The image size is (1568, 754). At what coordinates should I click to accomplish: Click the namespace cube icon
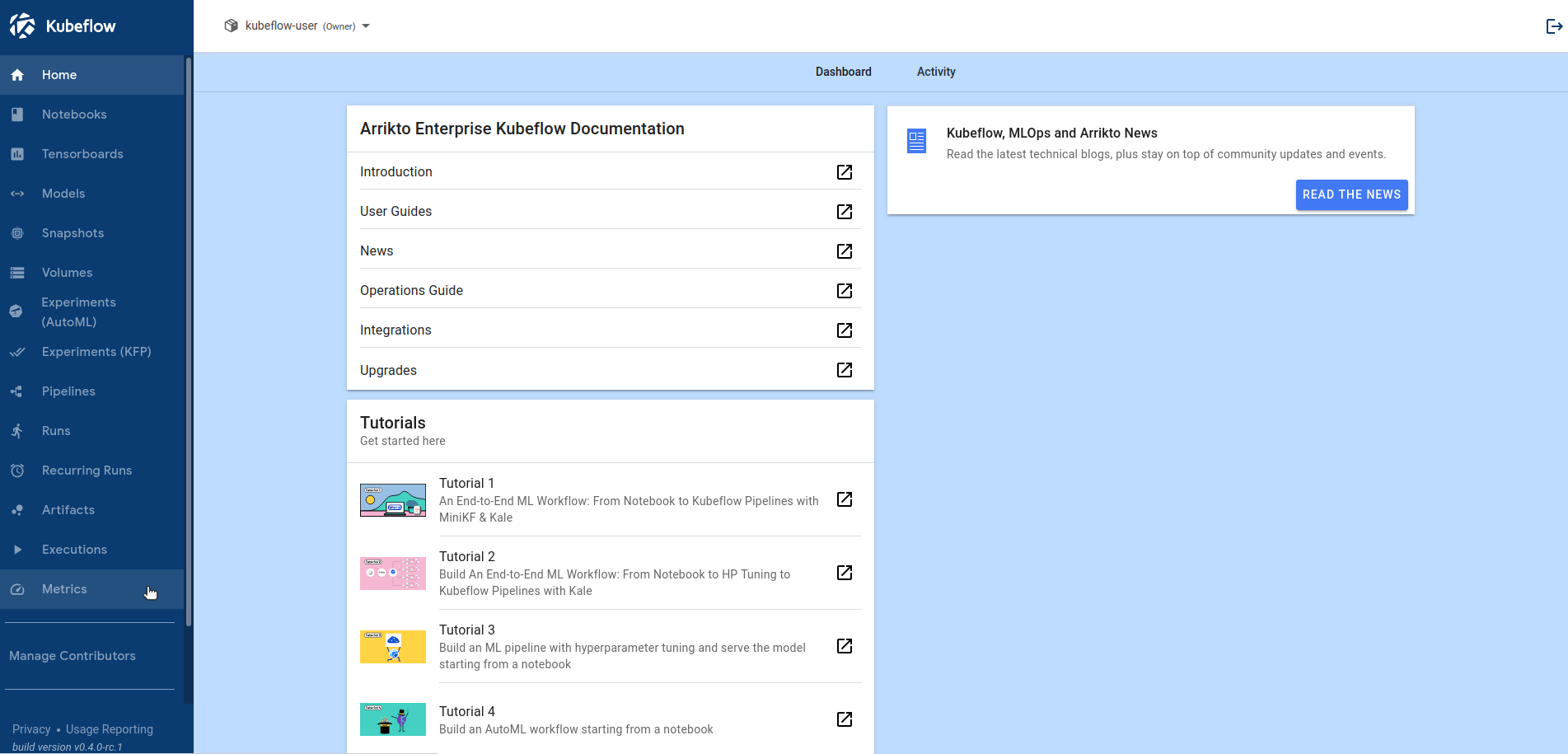[232, 26]
